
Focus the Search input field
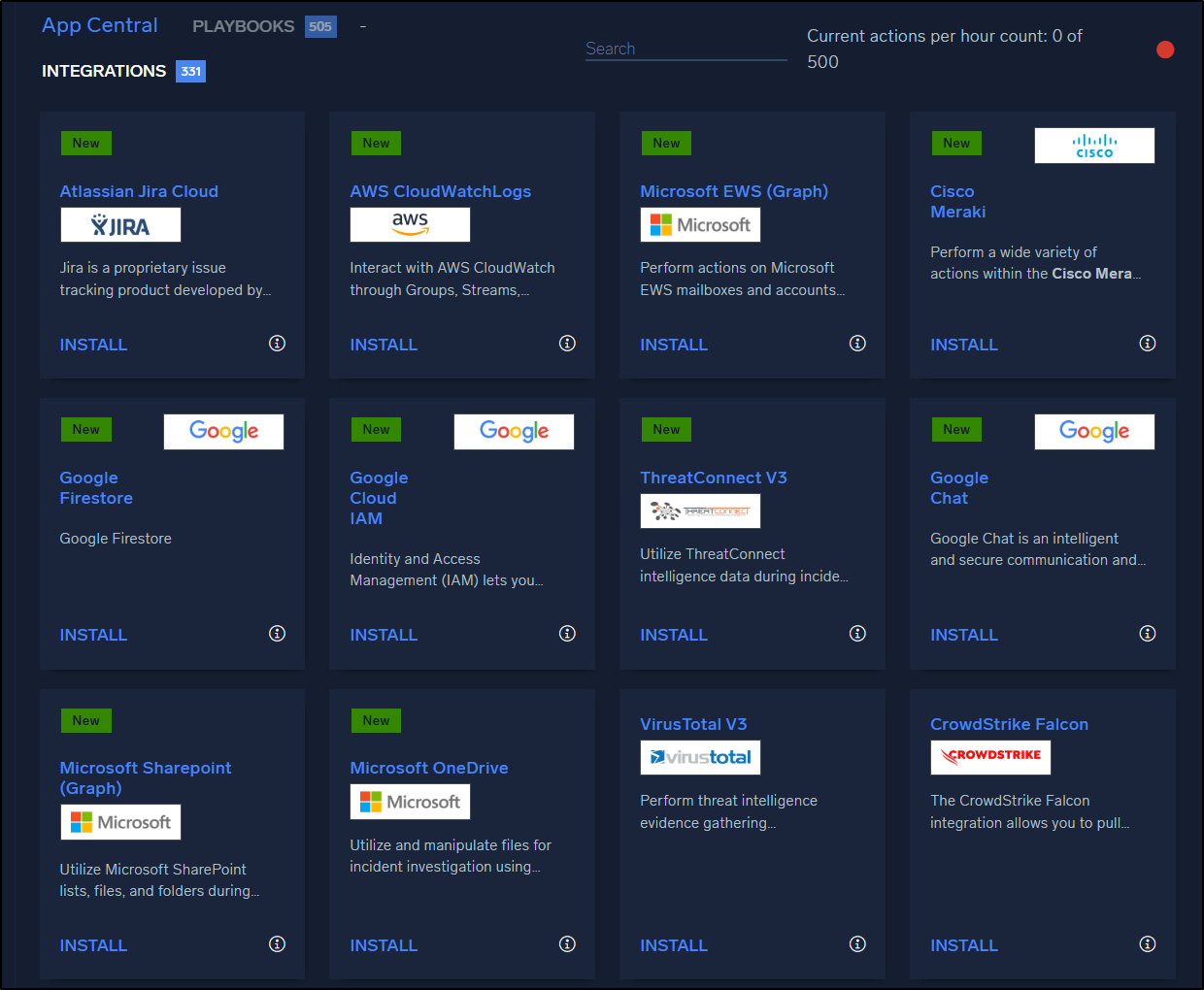[686, 49]
